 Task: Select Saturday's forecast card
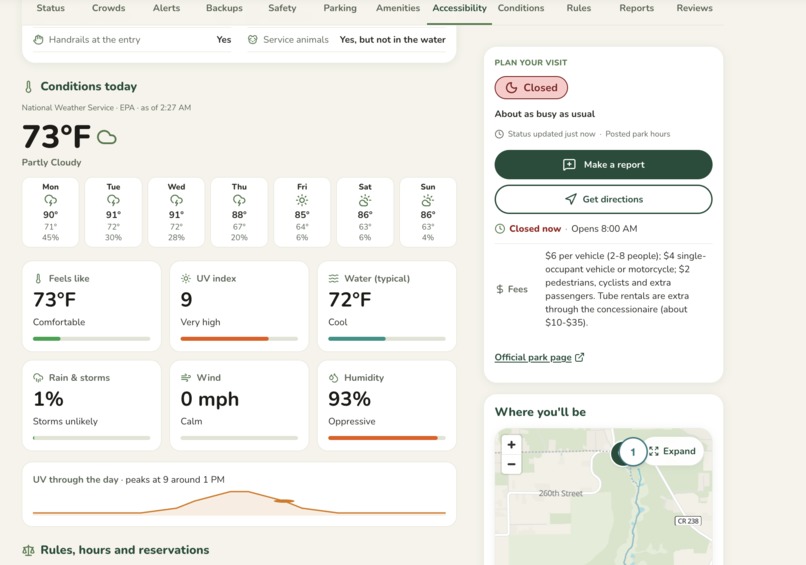pyautogui.click(x=365, y=212)
